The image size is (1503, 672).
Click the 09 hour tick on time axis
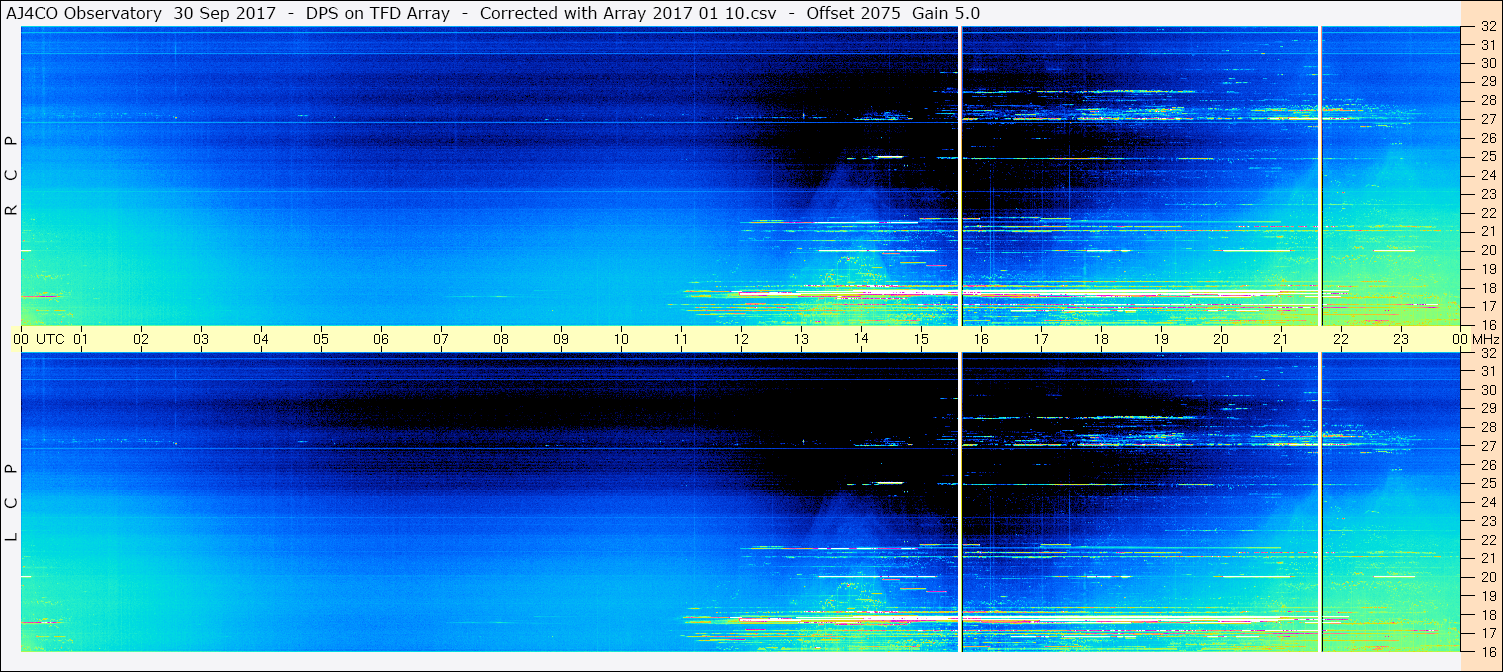click(x=561, y=339)
